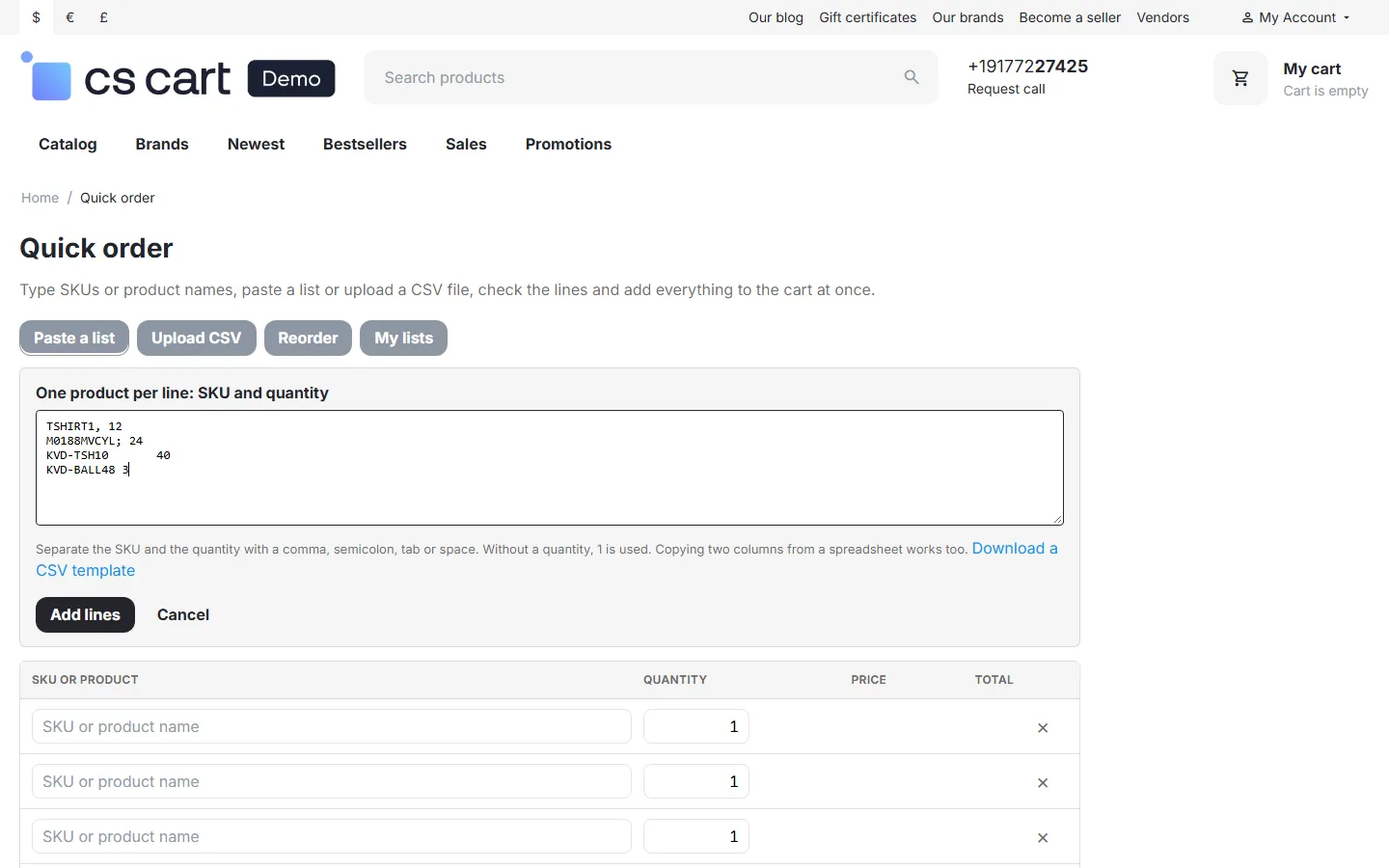Click the My cart label
The width and height of the screenshot is (1389, 868).
[x=1312, y=68]
